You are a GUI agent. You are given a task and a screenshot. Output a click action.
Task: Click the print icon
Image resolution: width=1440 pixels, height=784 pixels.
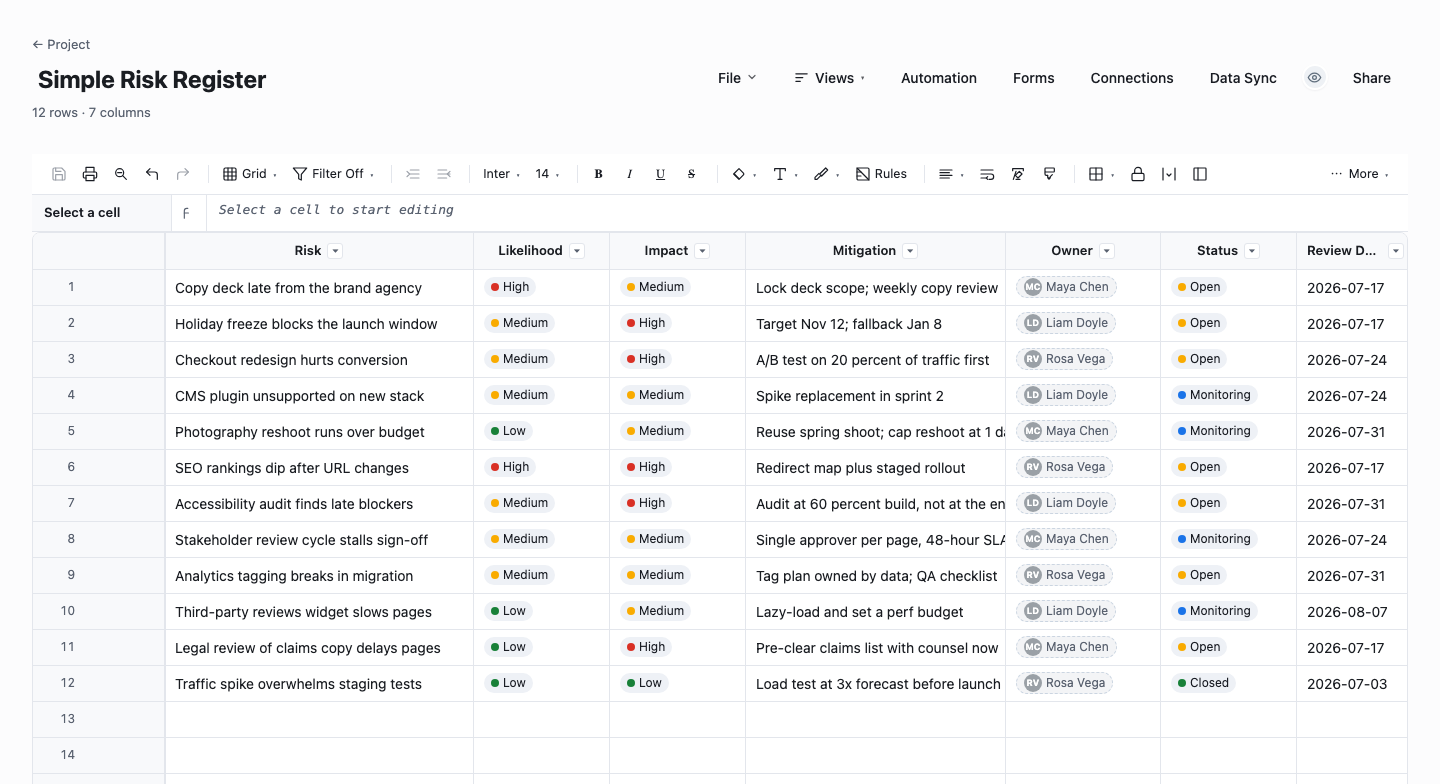(x=90, y=174)
